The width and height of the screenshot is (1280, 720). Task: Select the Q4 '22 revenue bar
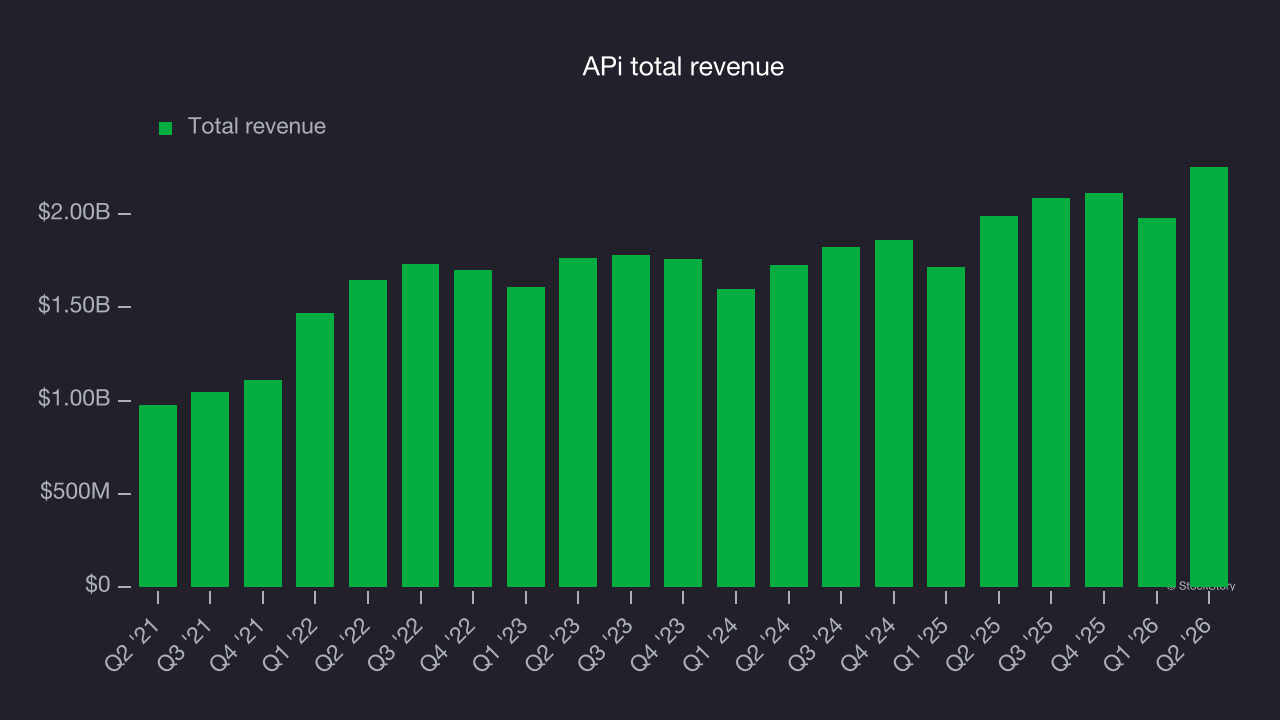click(473, 429)
